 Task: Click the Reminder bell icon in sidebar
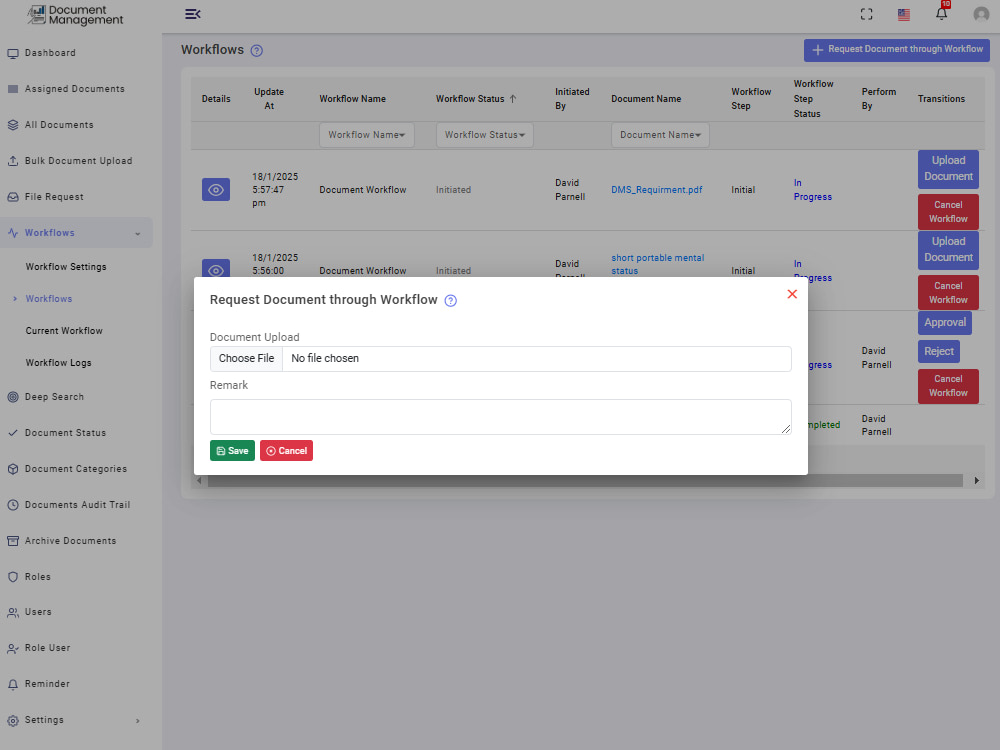13,684
